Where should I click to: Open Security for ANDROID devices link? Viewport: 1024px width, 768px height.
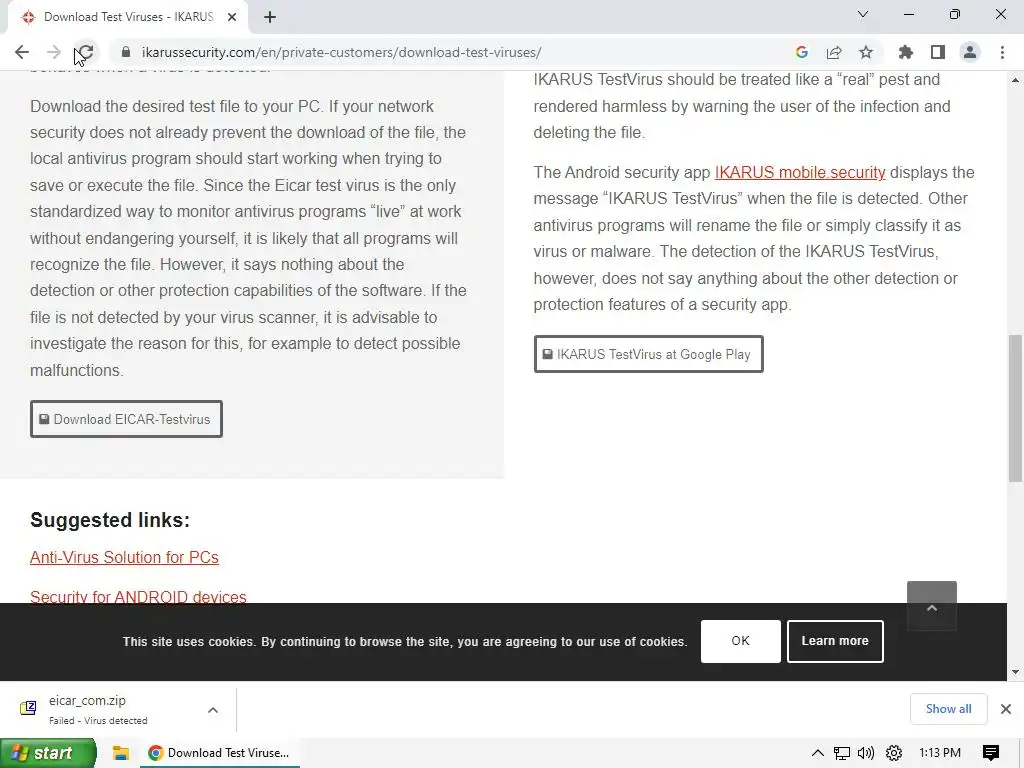click(x=138, y=597)
